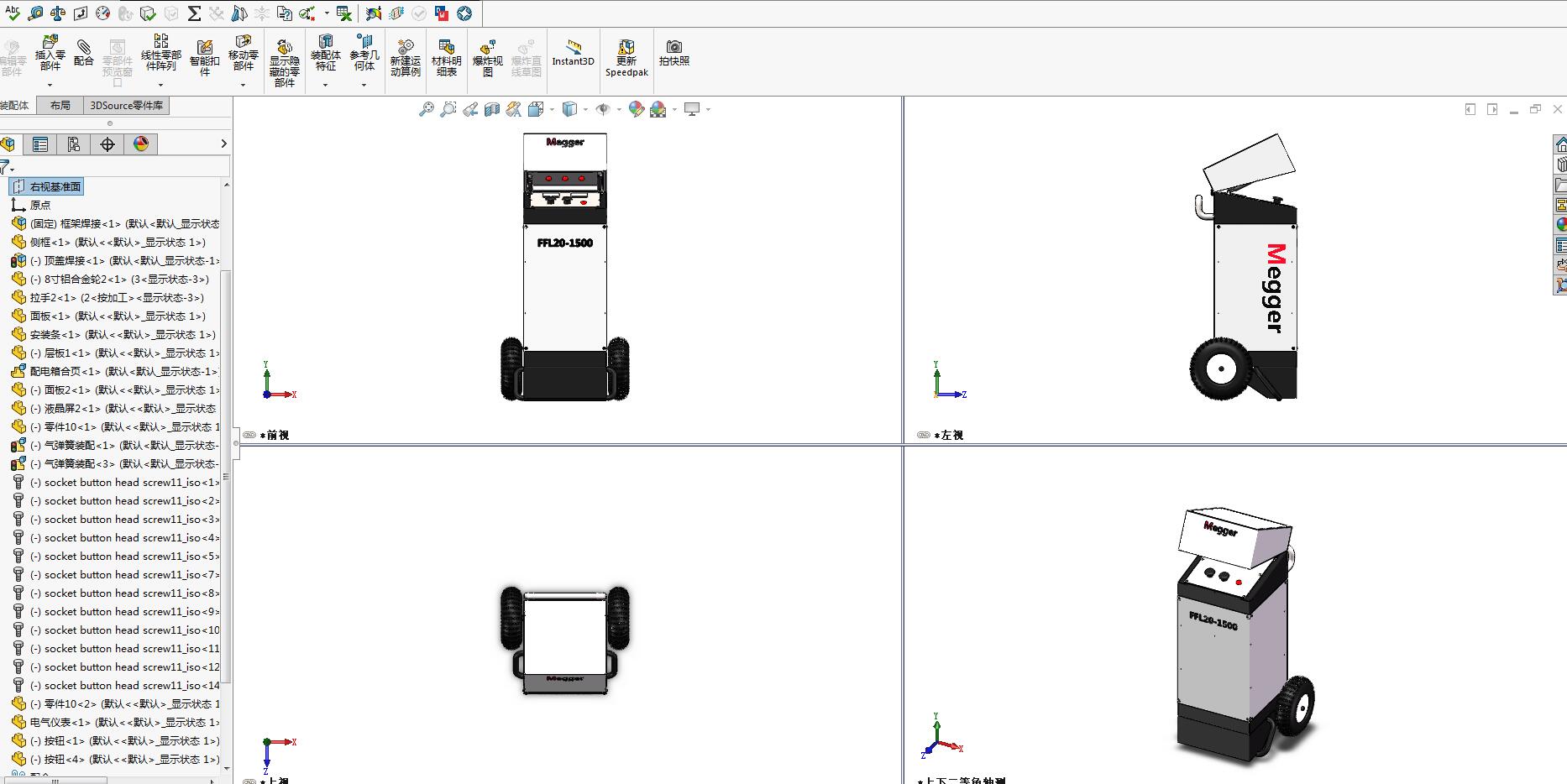The height and width of the screenshot is (784, 1567).
Task: Open Bill of Materials tool
Action: click(447, 58)
